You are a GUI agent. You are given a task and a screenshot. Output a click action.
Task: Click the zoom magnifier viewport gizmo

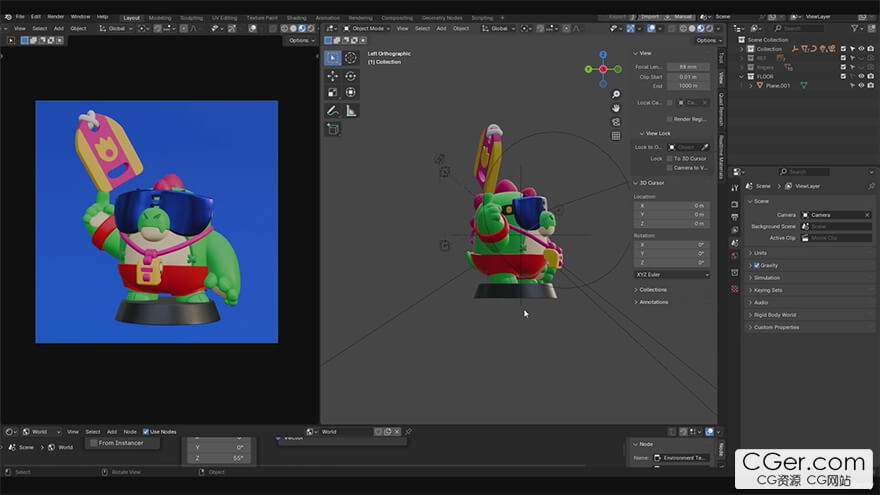pyautogui.click(x=616, y=94)
